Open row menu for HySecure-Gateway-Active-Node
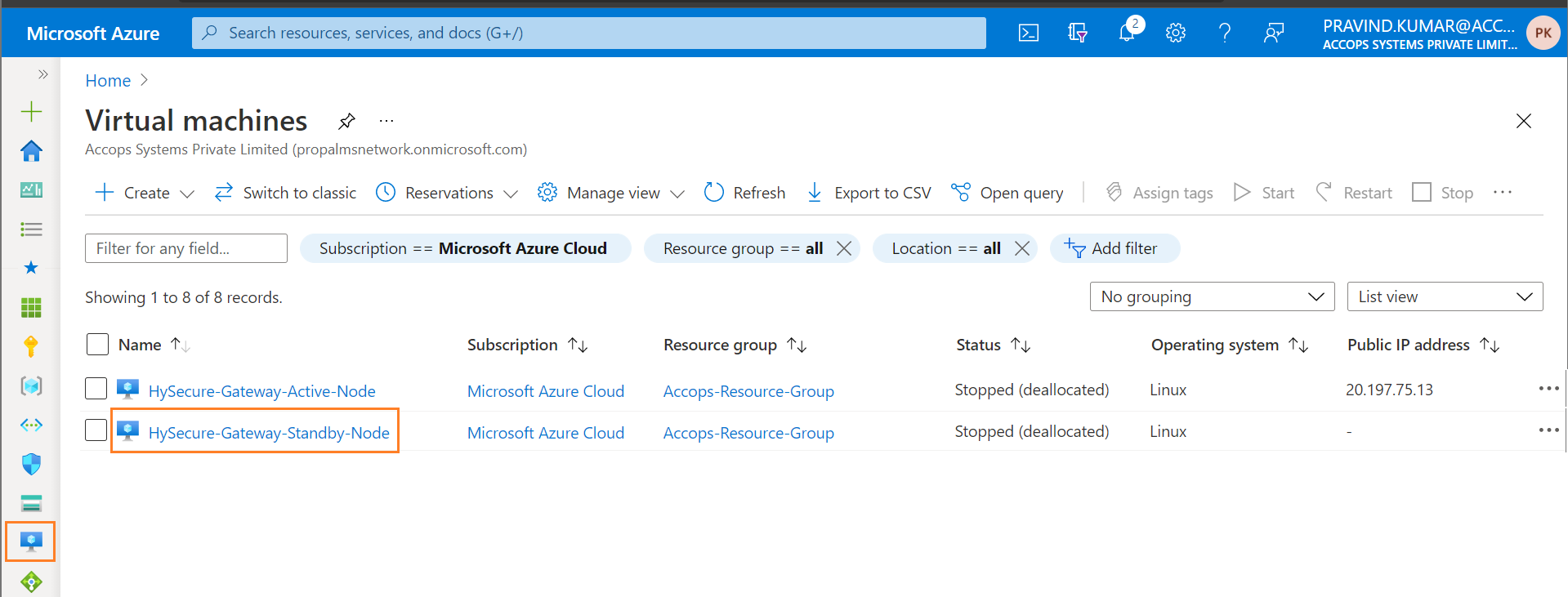This screenshot has width=1568, height=597. point(1548,389)
